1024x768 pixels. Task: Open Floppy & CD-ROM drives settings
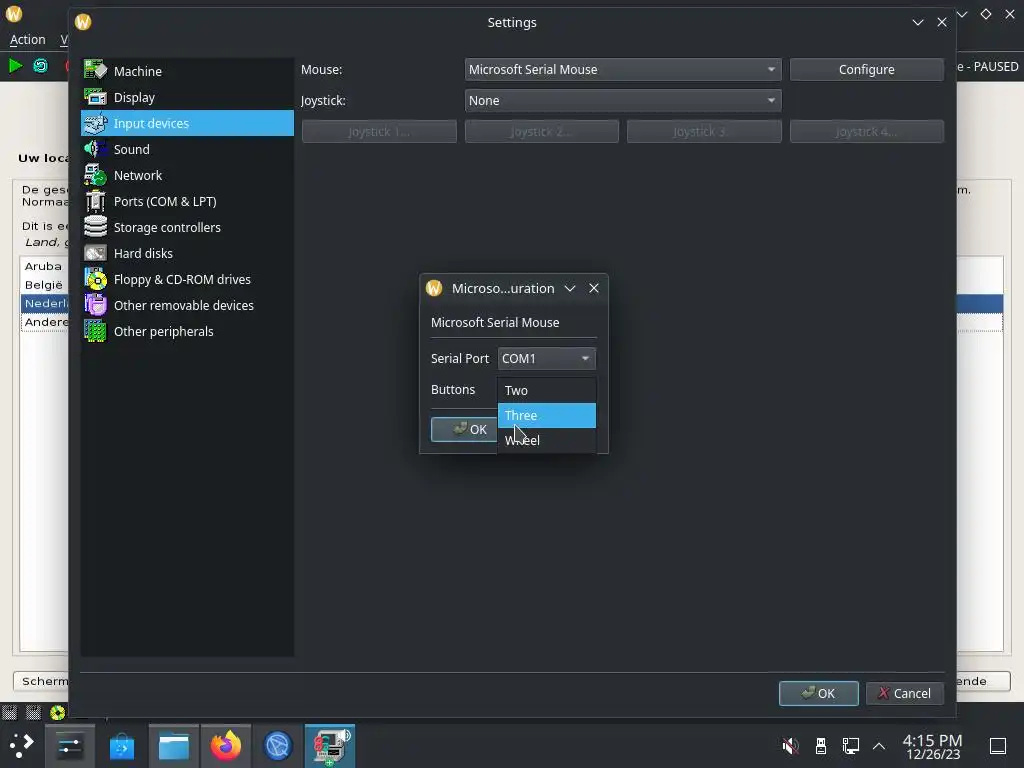tap(187, 280)
